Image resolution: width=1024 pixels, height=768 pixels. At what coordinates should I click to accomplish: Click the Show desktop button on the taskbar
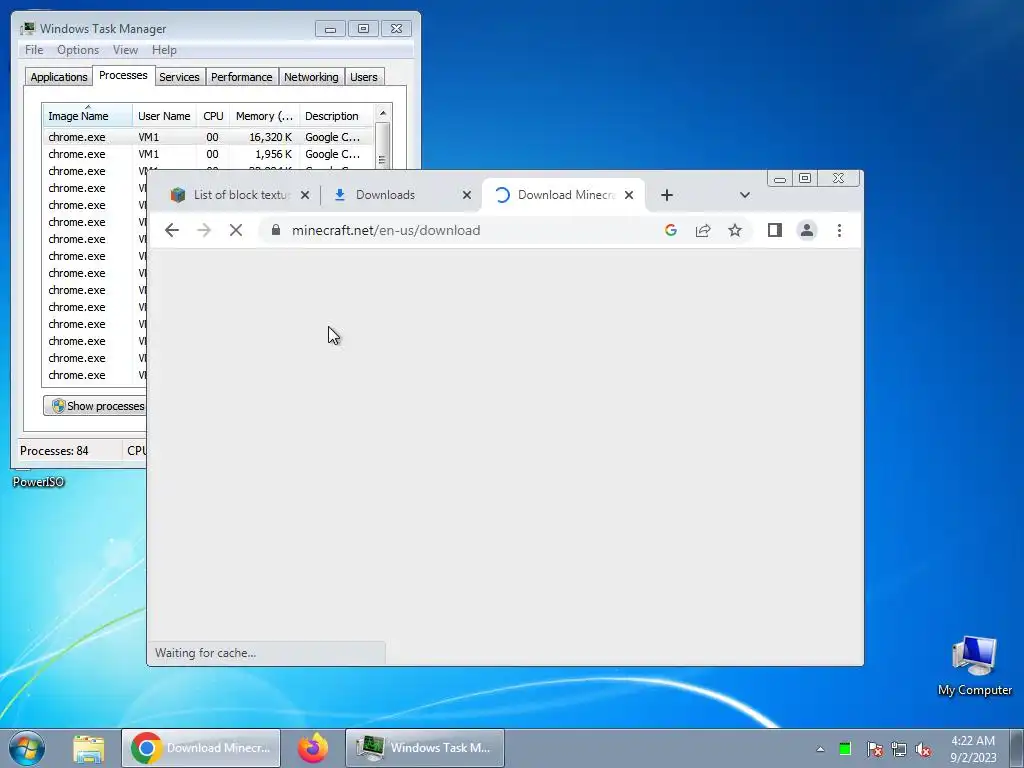1017,748
